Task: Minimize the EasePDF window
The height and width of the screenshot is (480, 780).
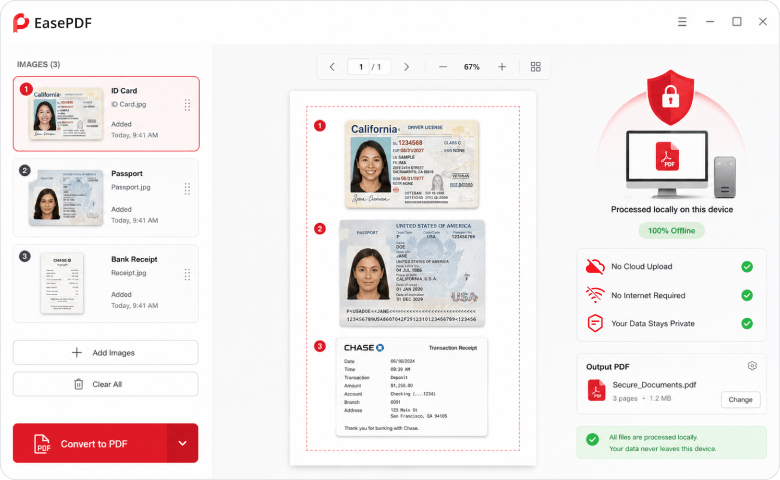Action: pyautogui.click(x=710, y=22)
